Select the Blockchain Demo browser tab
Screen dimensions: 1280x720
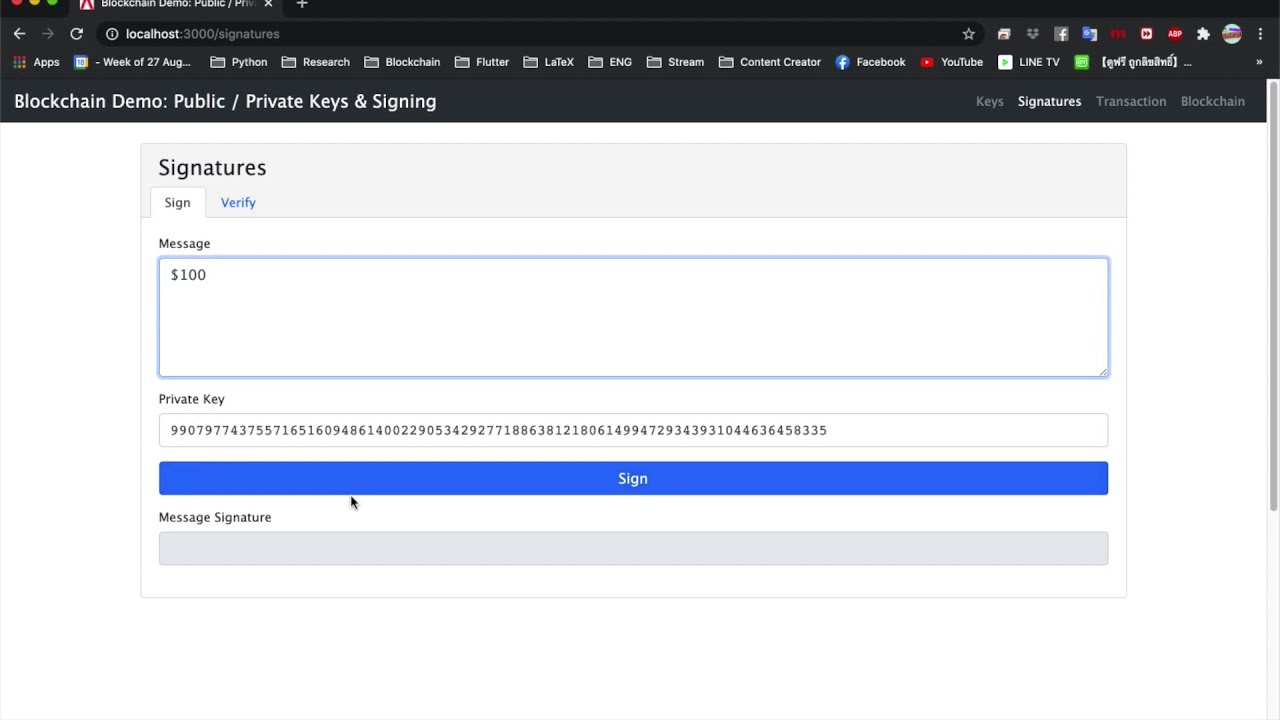177,5
